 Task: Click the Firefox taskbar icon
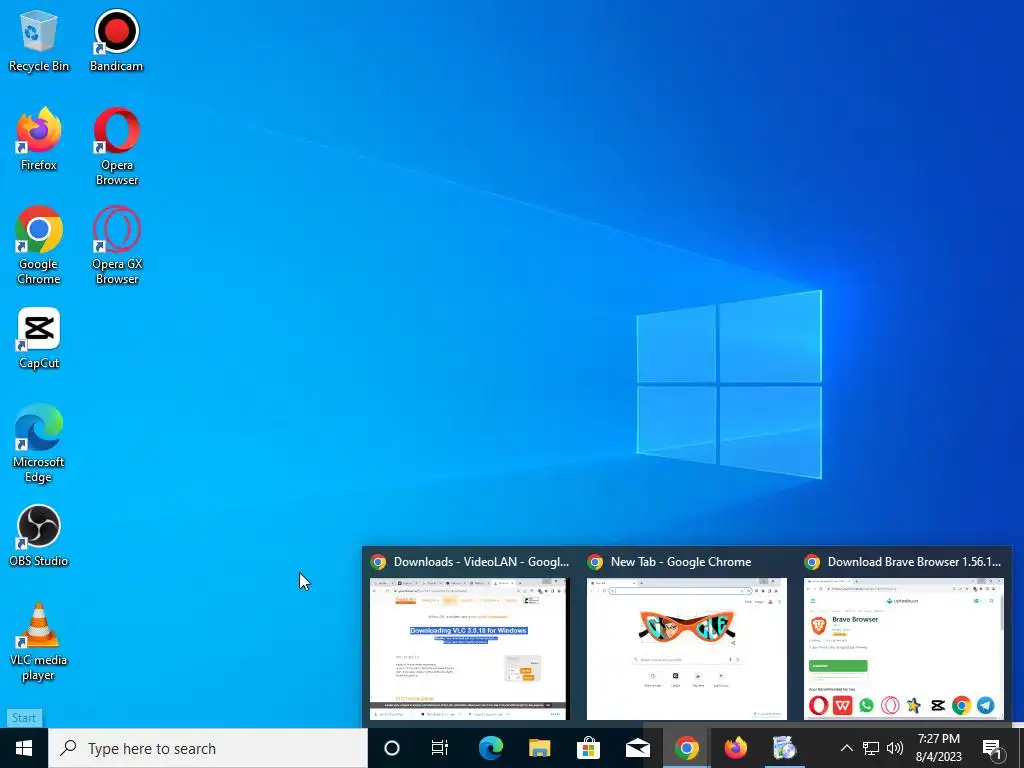coord(735,748)
